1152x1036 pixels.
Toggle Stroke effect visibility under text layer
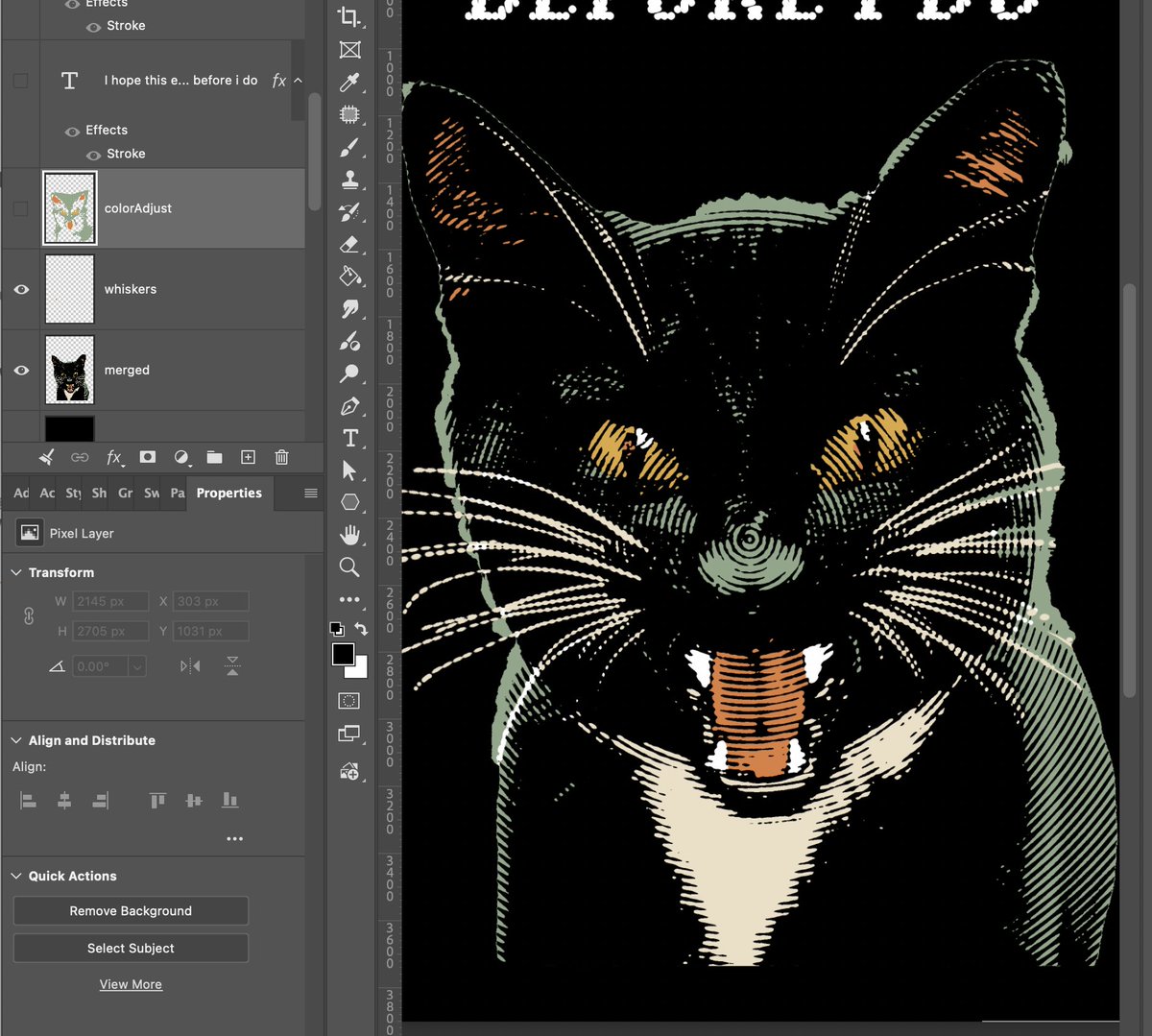(x=93, y=155)
